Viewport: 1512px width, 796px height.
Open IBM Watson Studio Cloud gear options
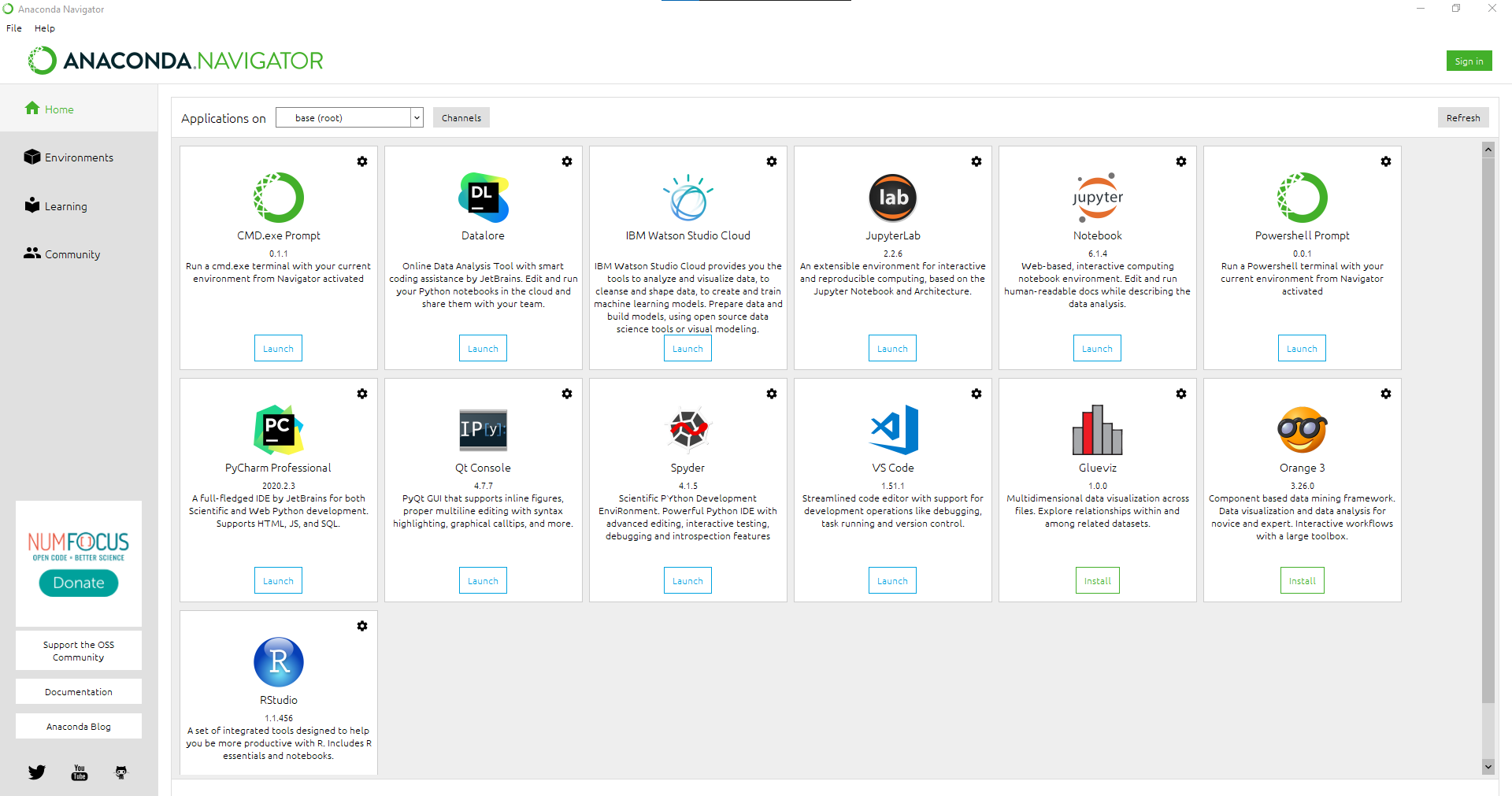(772, 161)
